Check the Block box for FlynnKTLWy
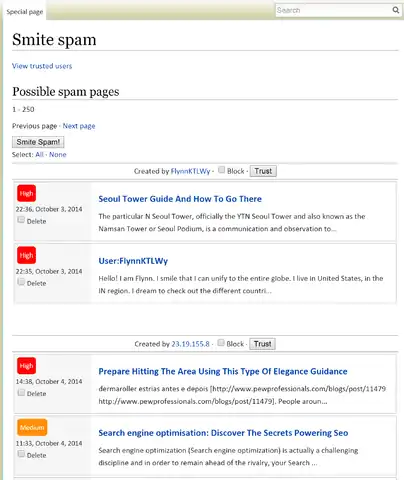This screenshot has width=404, height=480. (221, 170)
